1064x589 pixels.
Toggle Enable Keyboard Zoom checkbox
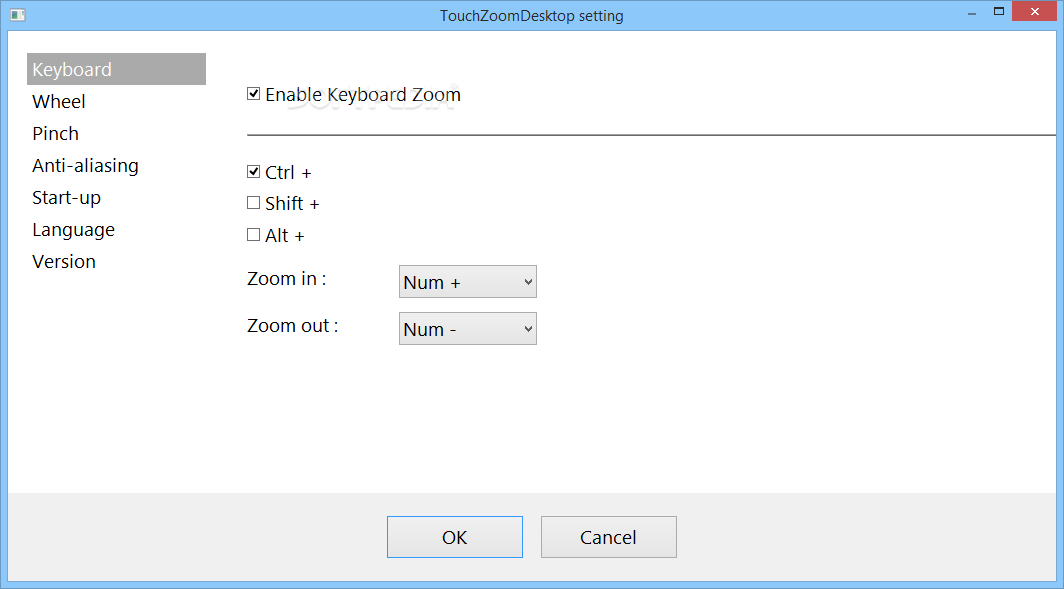[254, 94]
